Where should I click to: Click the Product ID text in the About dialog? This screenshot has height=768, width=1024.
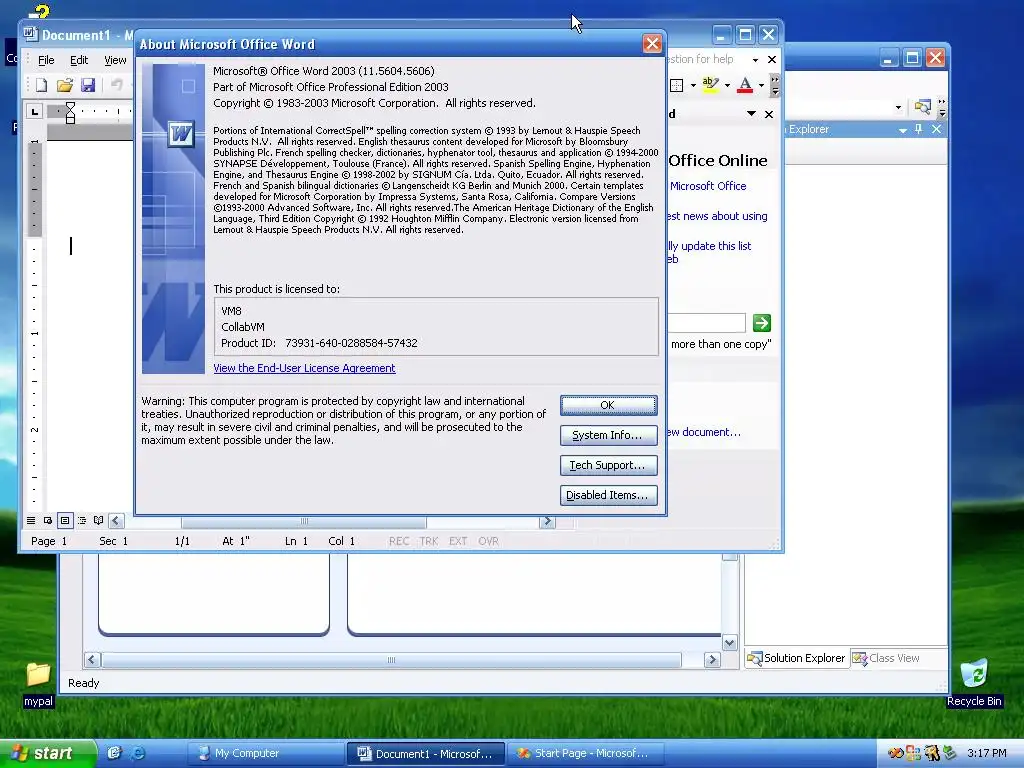click(319, 343)
